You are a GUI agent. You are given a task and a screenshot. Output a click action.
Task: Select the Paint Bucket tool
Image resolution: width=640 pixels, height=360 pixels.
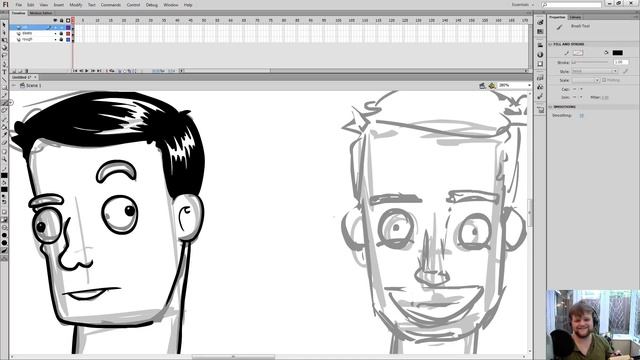[4, 127]
